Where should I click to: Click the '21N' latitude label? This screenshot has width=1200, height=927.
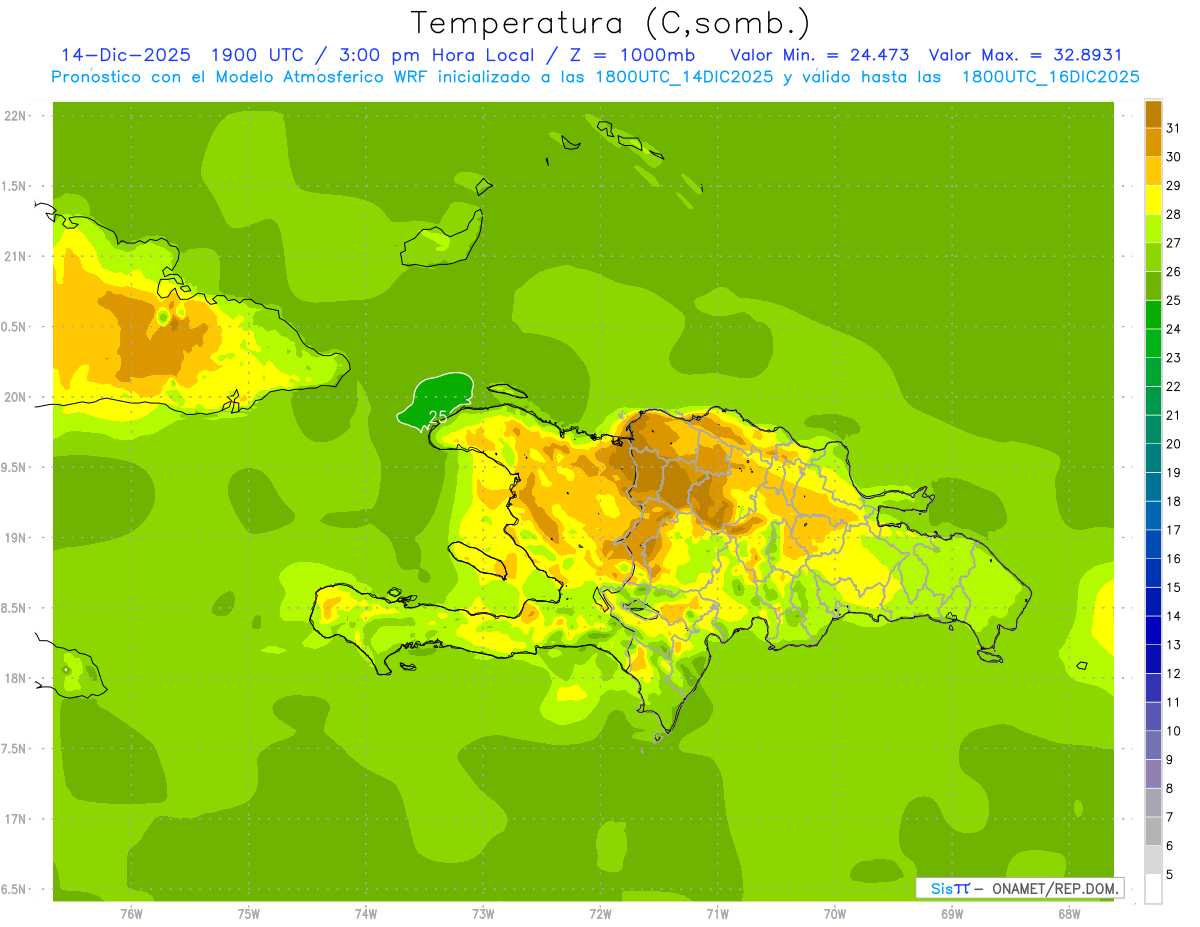16,256
